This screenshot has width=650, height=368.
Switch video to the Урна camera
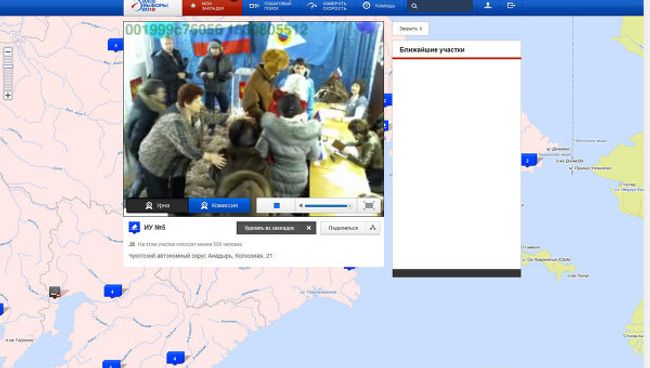158,206
